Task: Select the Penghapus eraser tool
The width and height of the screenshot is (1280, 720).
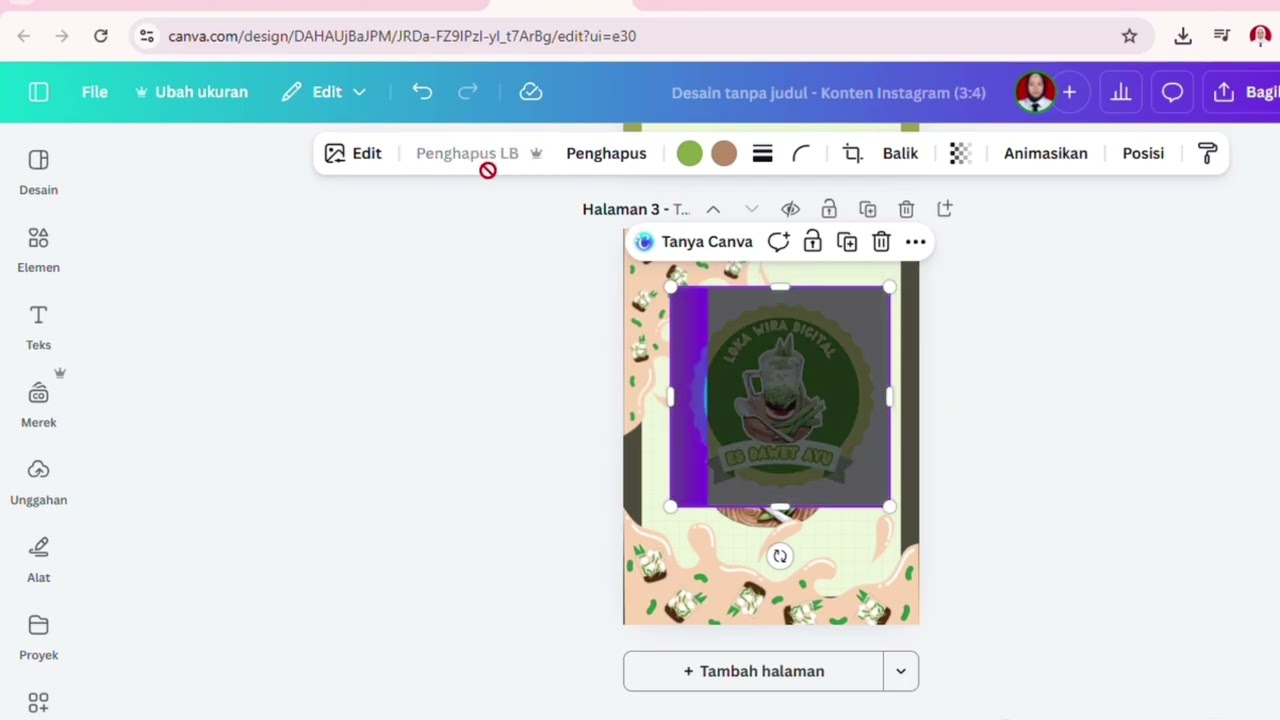Action: coord(606,153)
